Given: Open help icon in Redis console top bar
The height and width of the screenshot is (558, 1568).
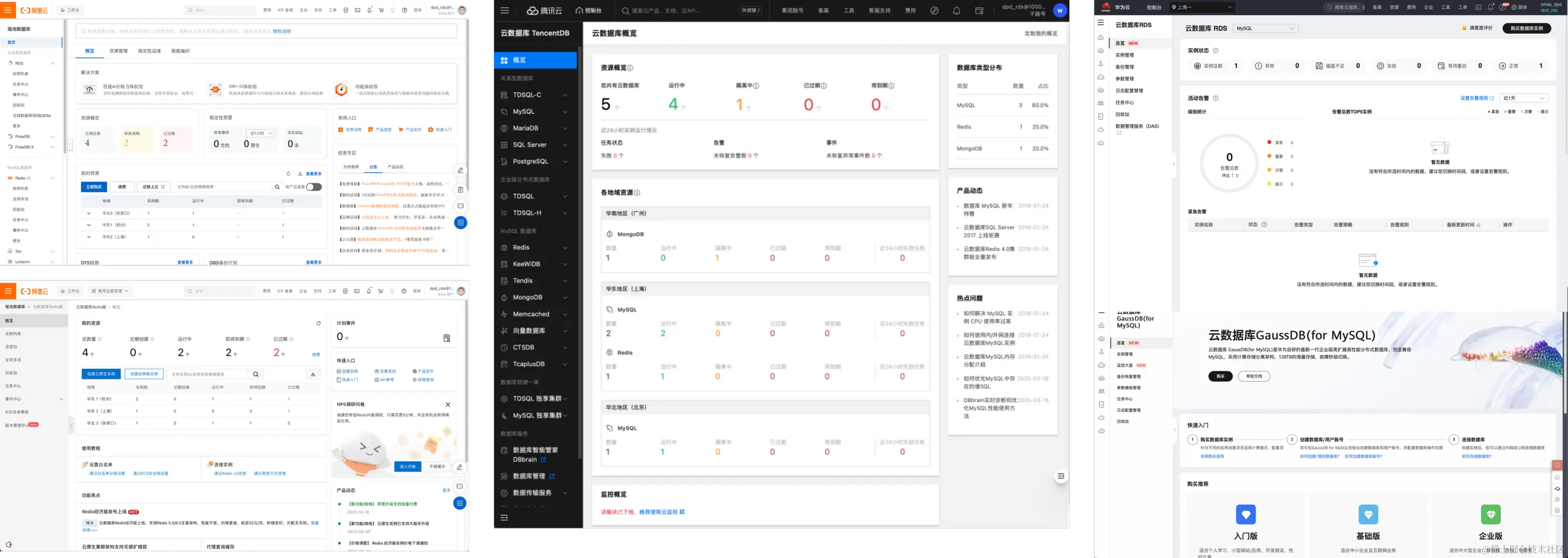Looking at the screenshot, I should (x=404, y=291).
